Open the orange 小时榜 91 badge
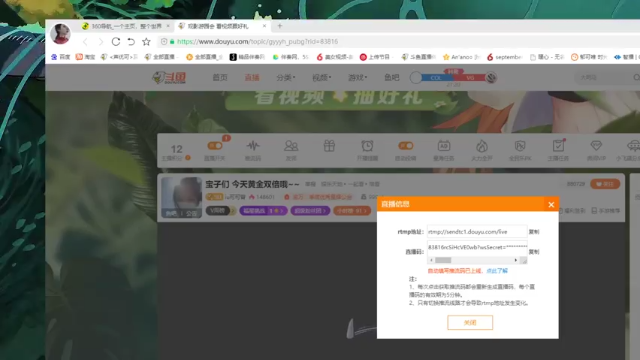This screenshot has height=360, width=640. 352,211
